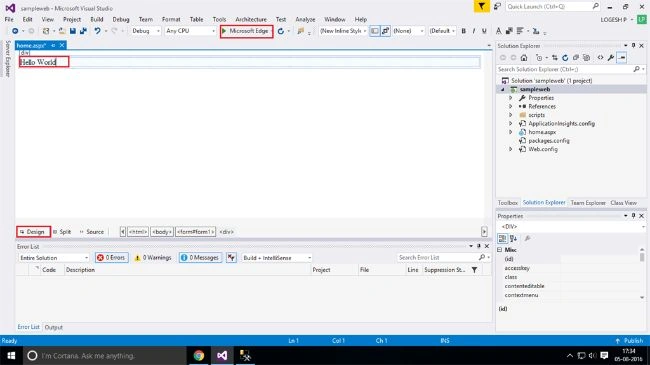Expand the References node in Solution Explorer
Screen dimensions: 650x365
(511, 107)
